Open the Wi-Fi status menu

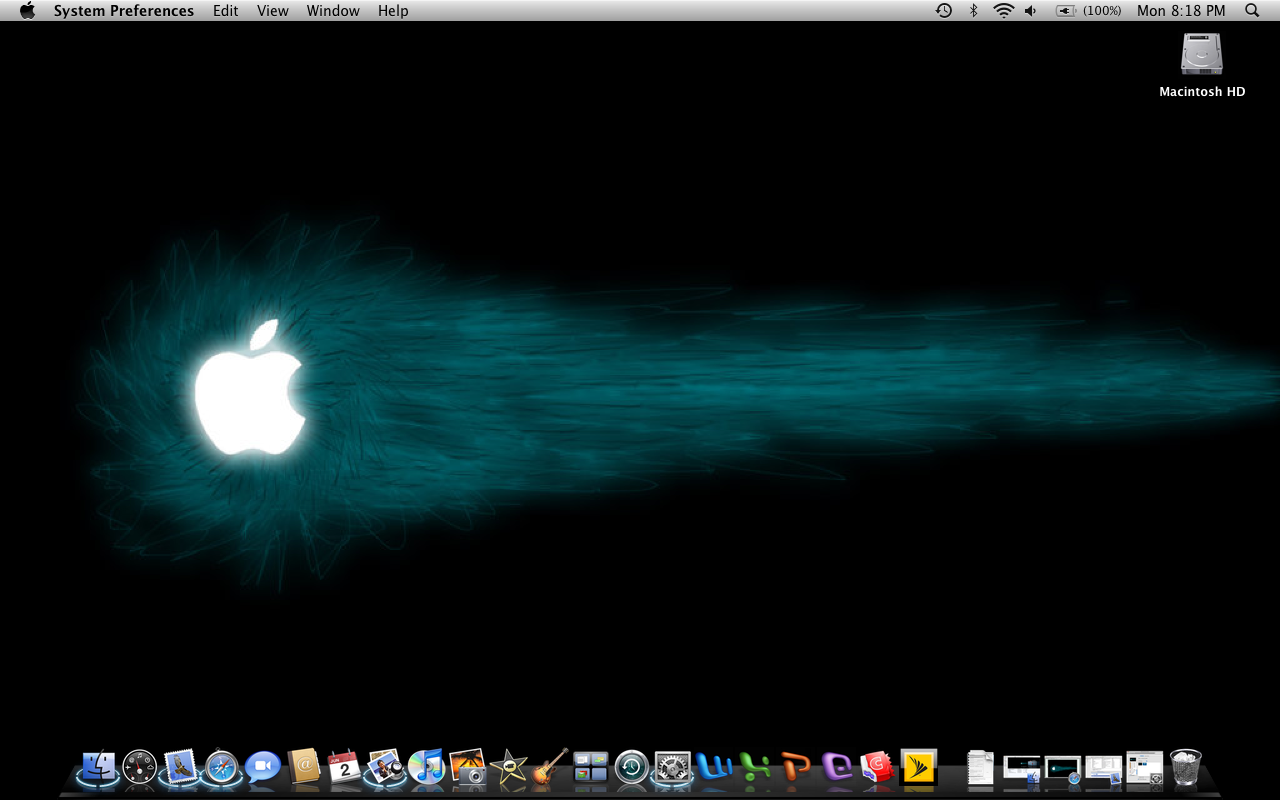click(x=1003, y=10)
